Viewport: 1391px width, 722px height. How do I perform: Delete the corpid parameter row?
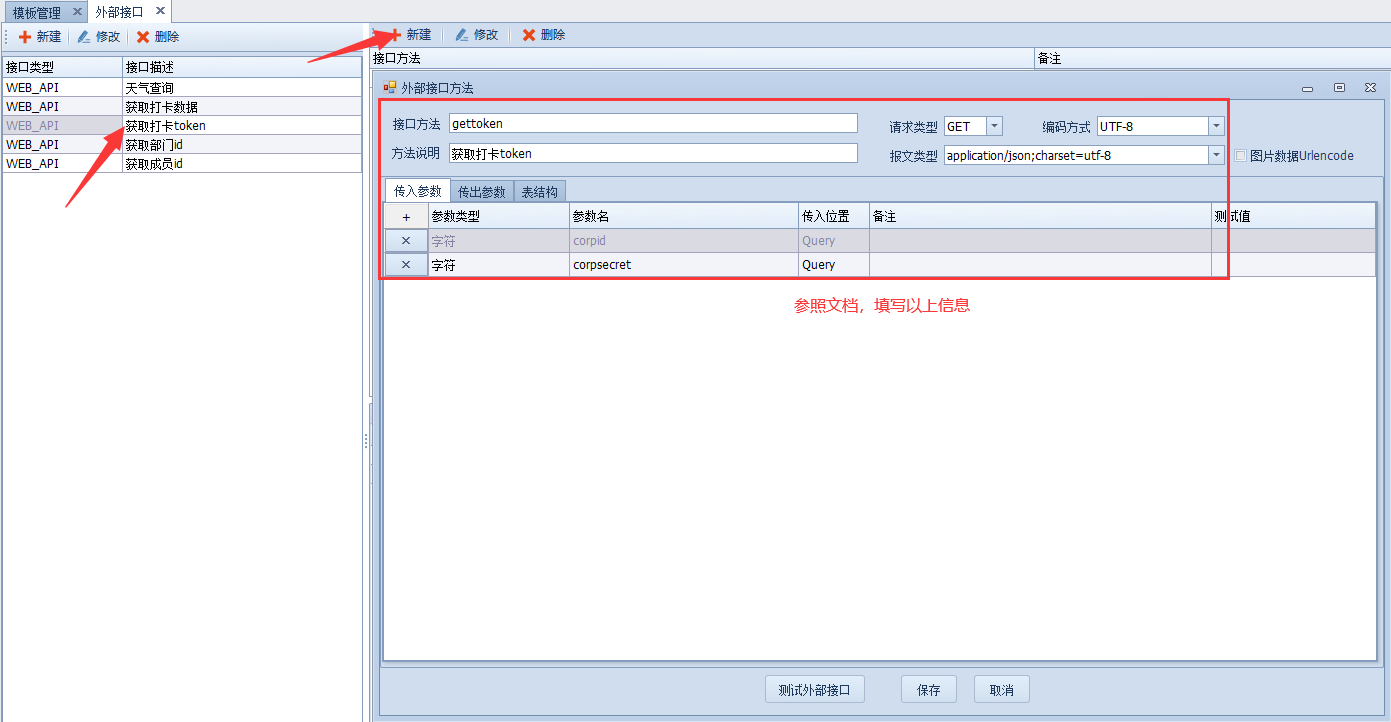coord(406,241)
